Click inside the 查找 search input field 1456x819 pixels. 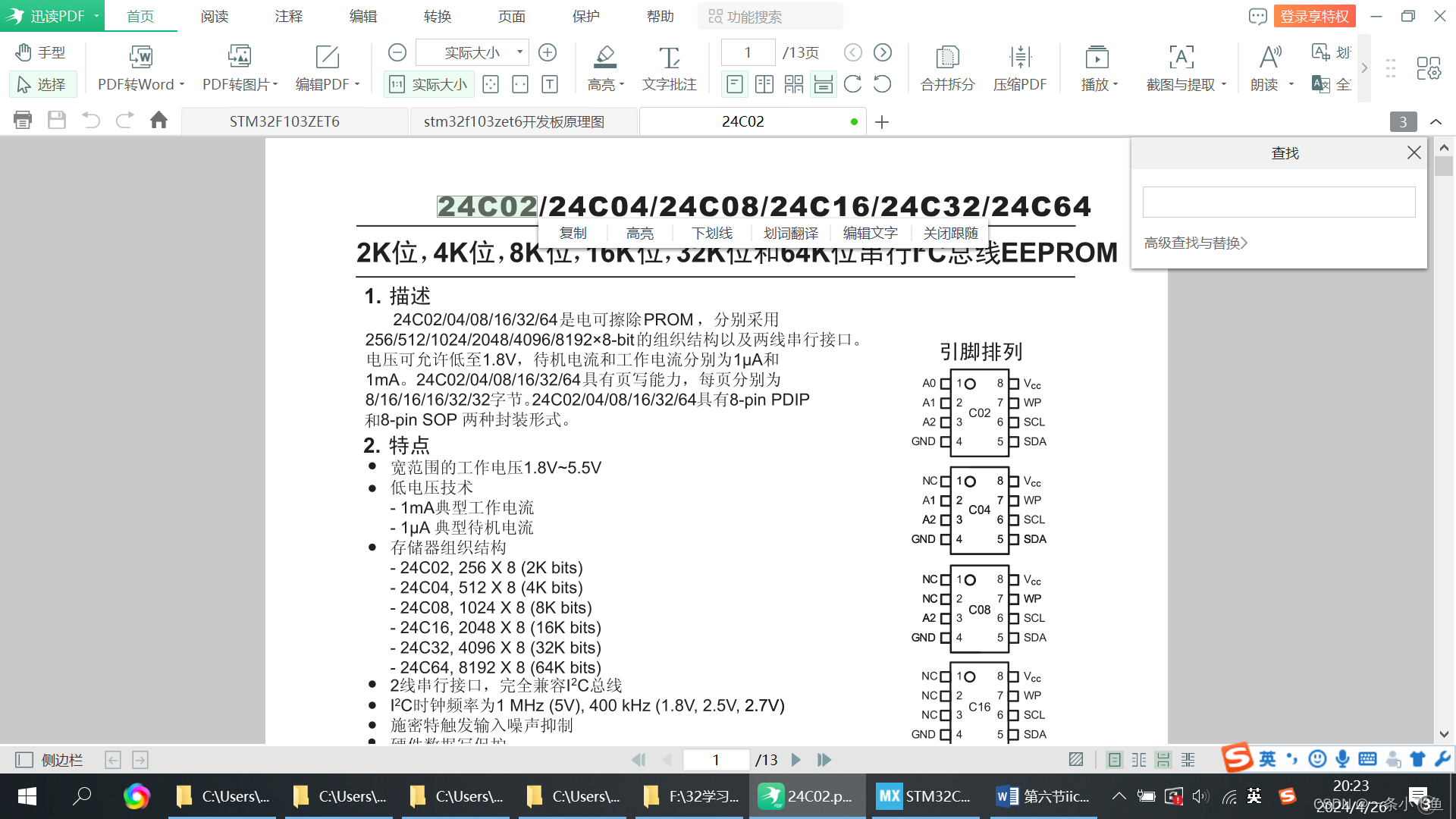click(x=1279, y=202)
